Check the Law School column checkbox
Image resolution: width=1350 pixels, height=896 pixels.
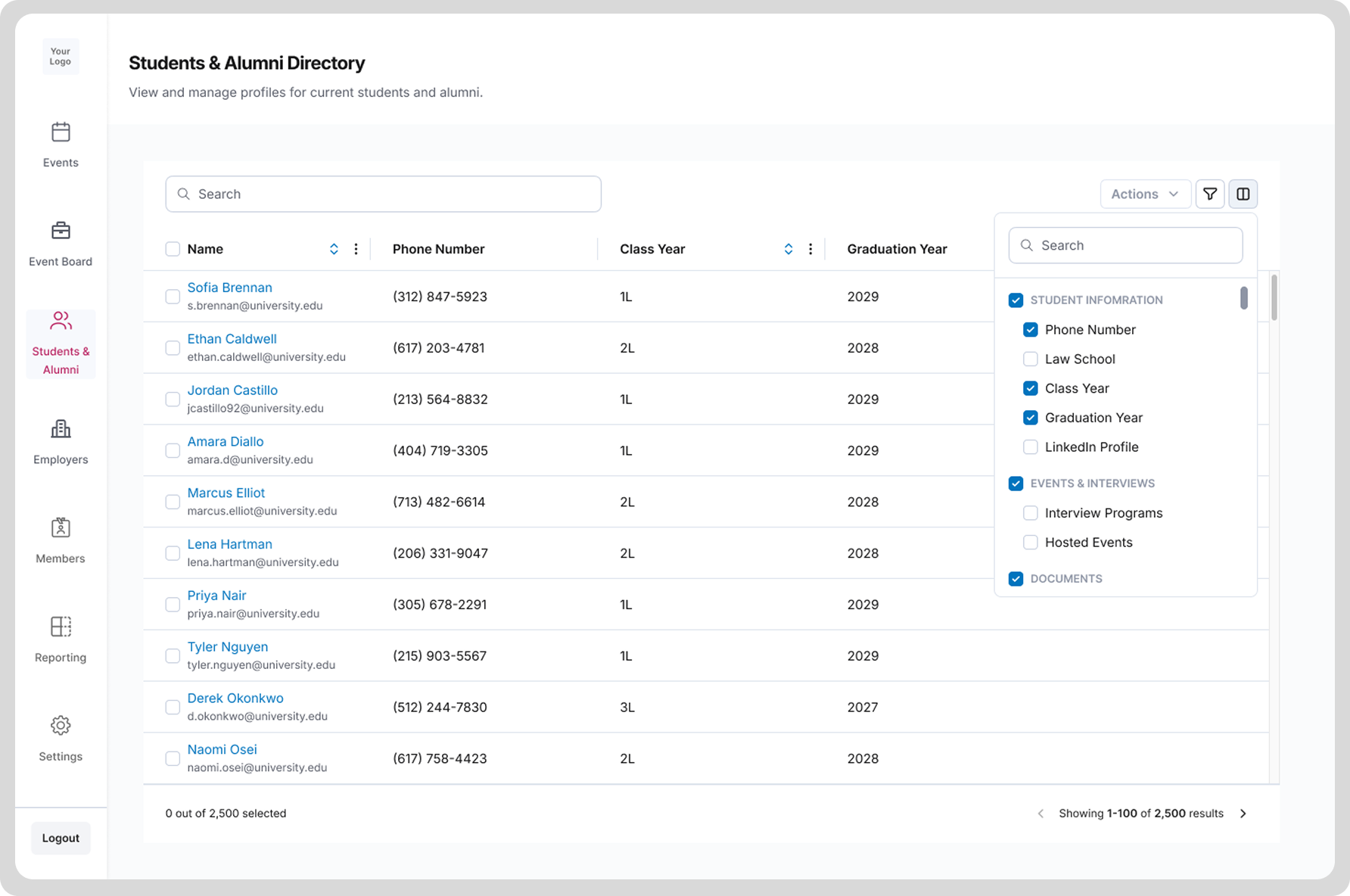click(1031, 359)
